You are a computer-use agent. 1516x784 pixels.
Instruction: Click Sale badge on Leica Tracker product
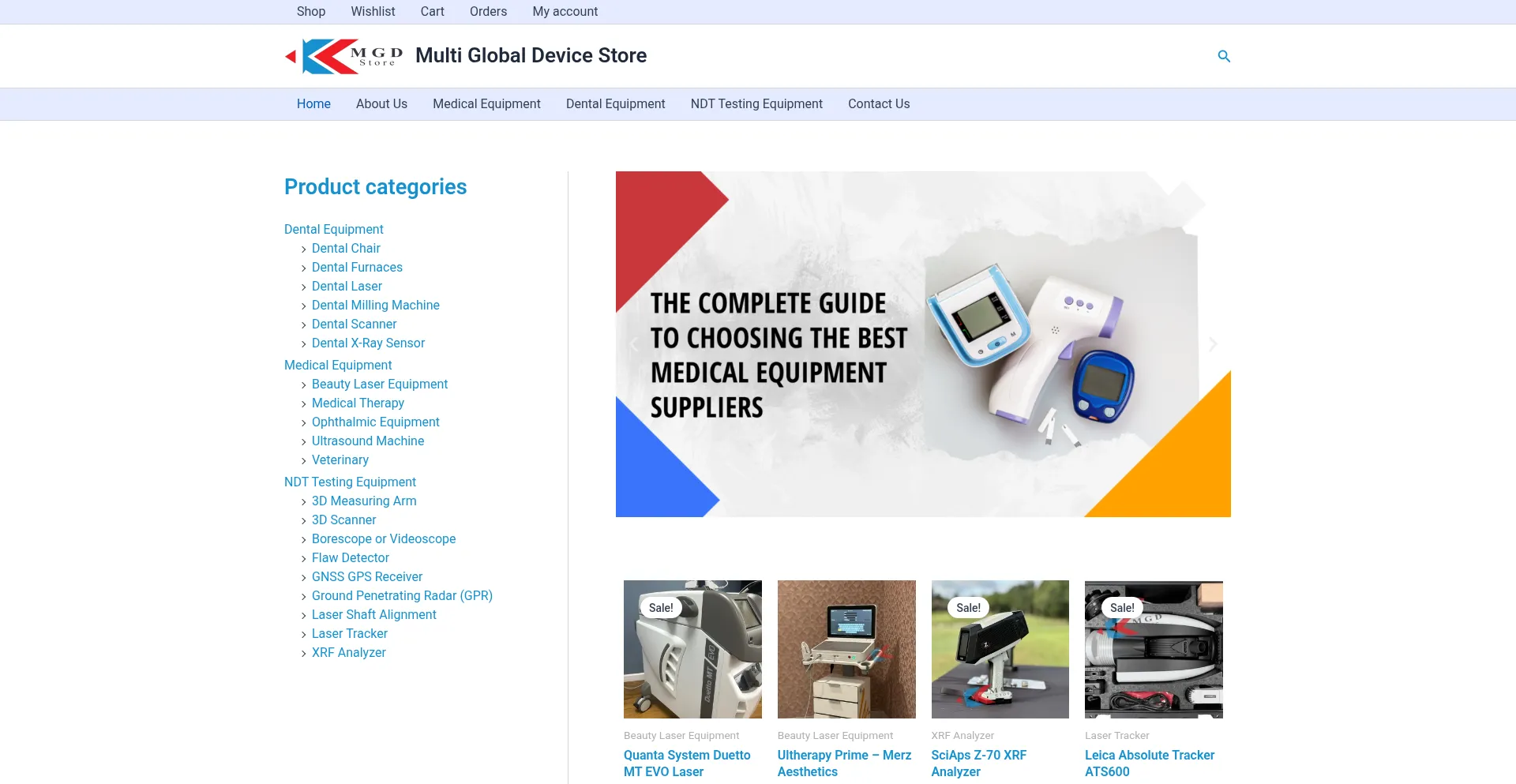pos(1122,608)
